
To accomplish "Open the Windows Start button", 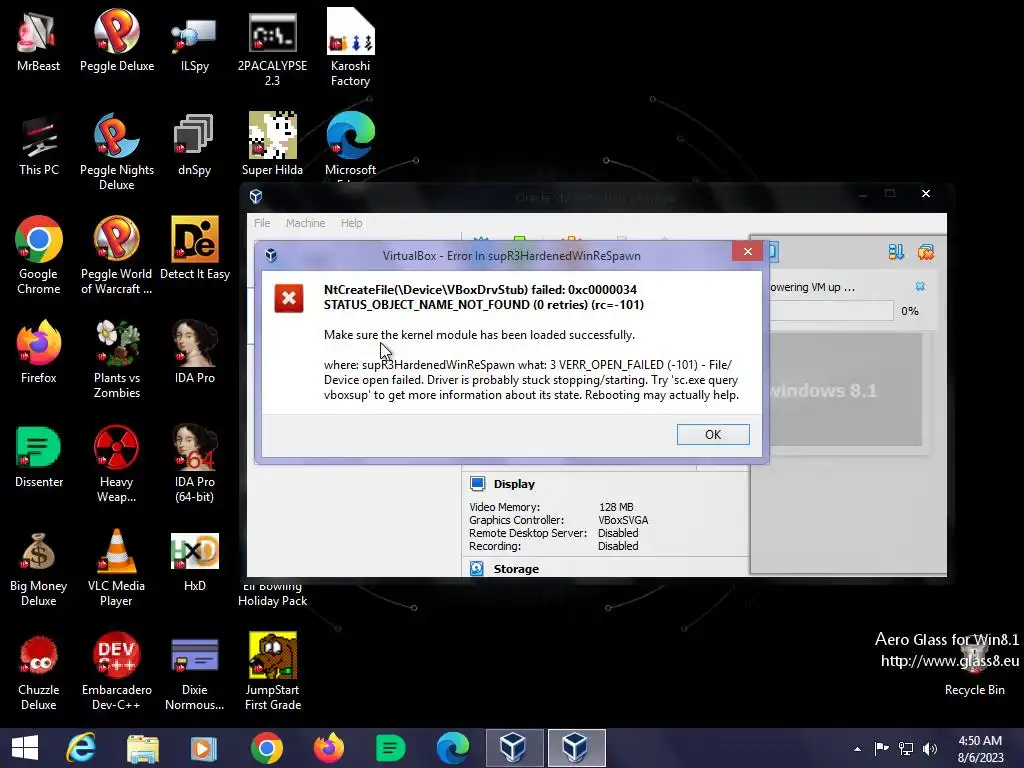I will click(25, 748).
